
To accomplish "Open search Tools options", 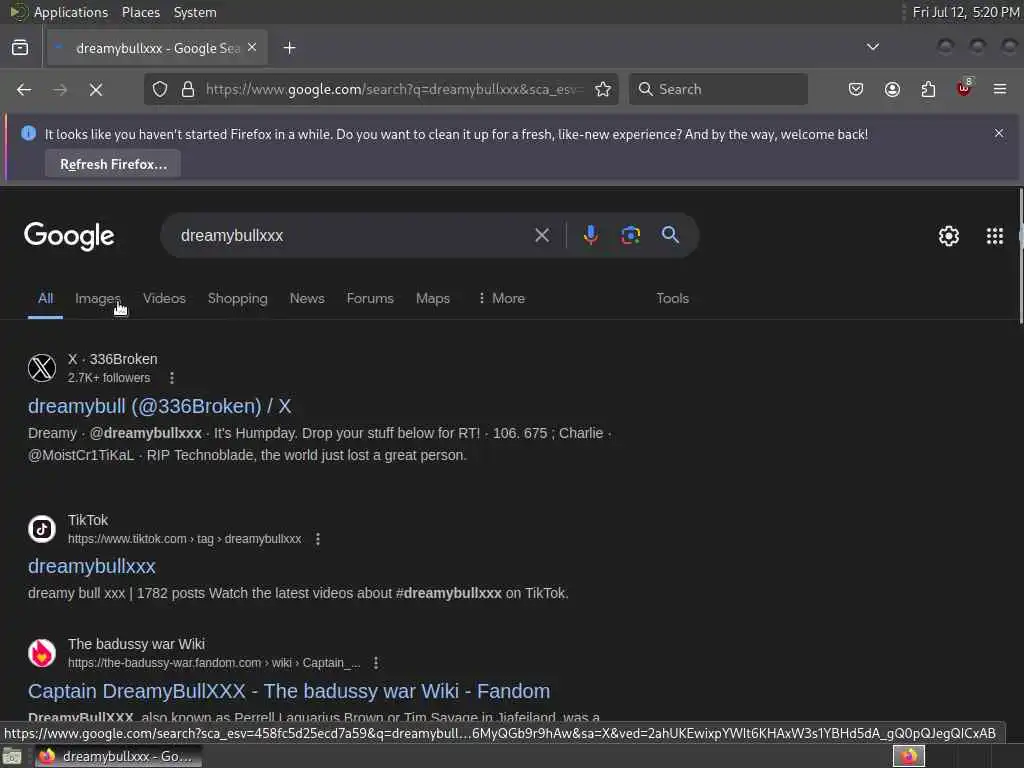I will [673, 298].
